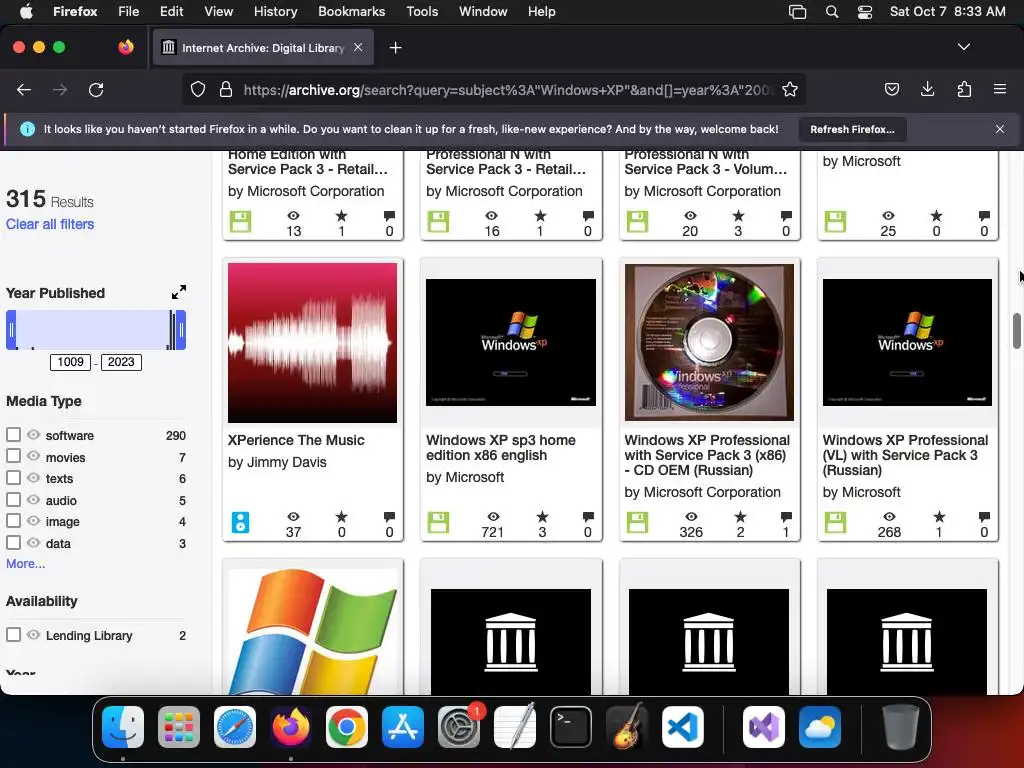The height and width of the screenshot is (768, 1024).
Task: Open the Windows XP CD disc thumbnail
Action: [709, 342]
